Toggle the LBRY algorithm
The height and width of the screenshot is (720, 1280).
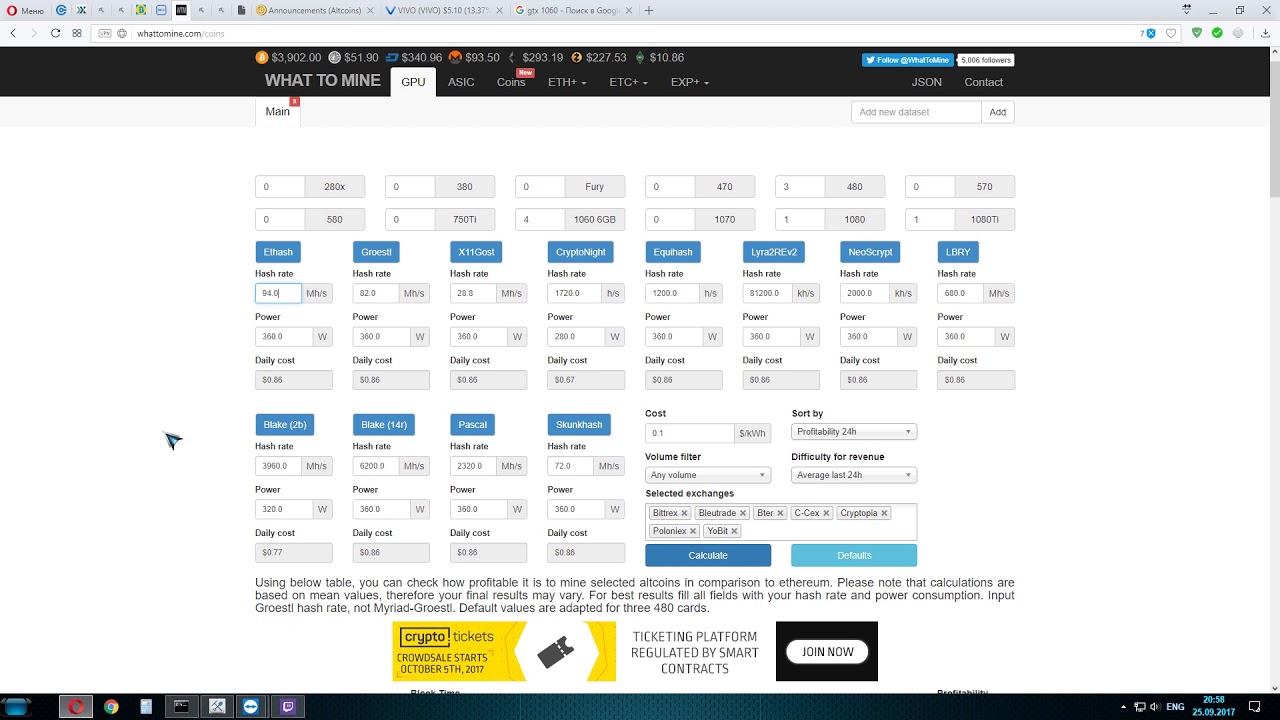(x=957, y=252)
